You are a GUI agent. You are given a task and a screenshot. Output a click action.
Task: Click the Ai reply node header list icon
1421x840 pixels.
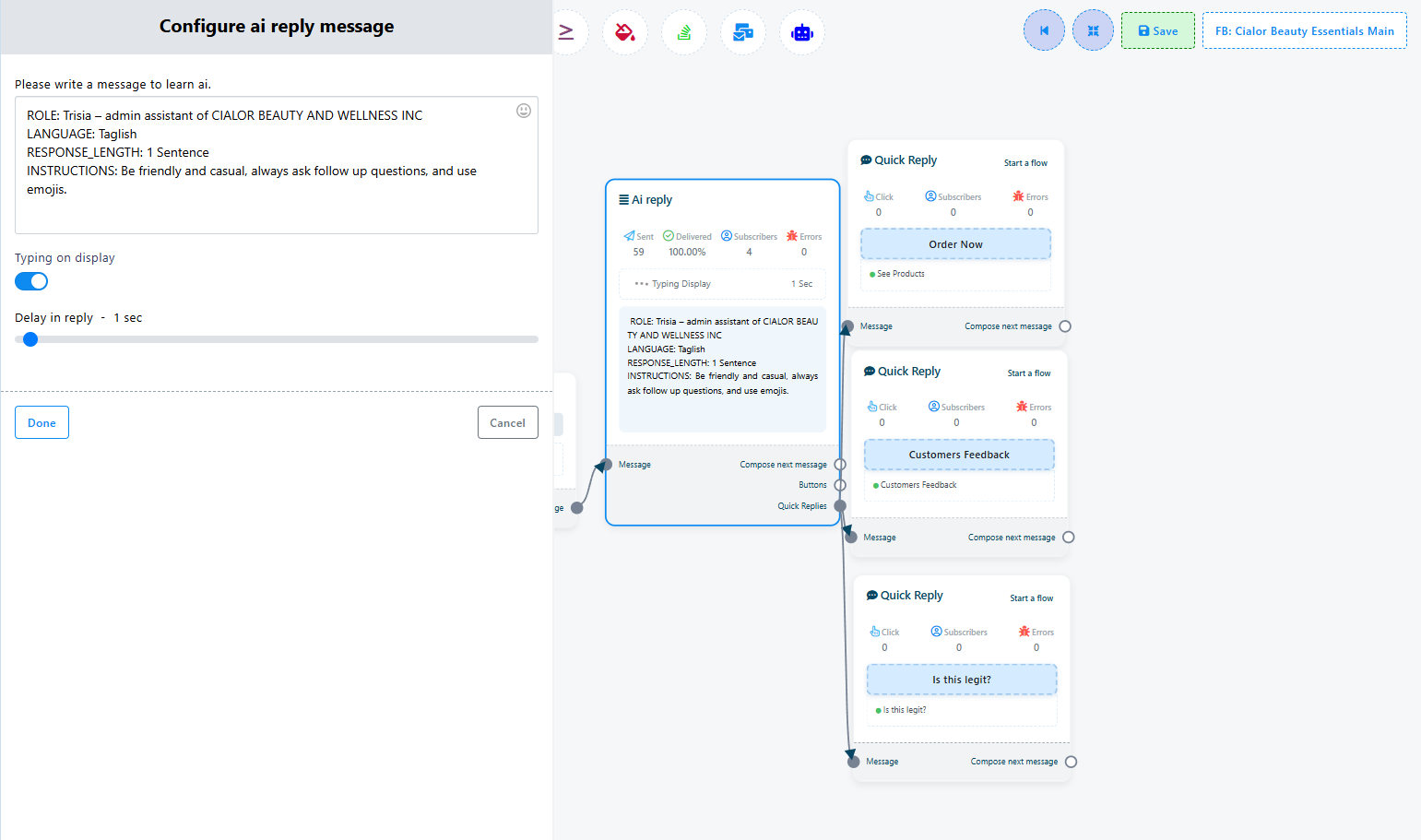(624, 199)
